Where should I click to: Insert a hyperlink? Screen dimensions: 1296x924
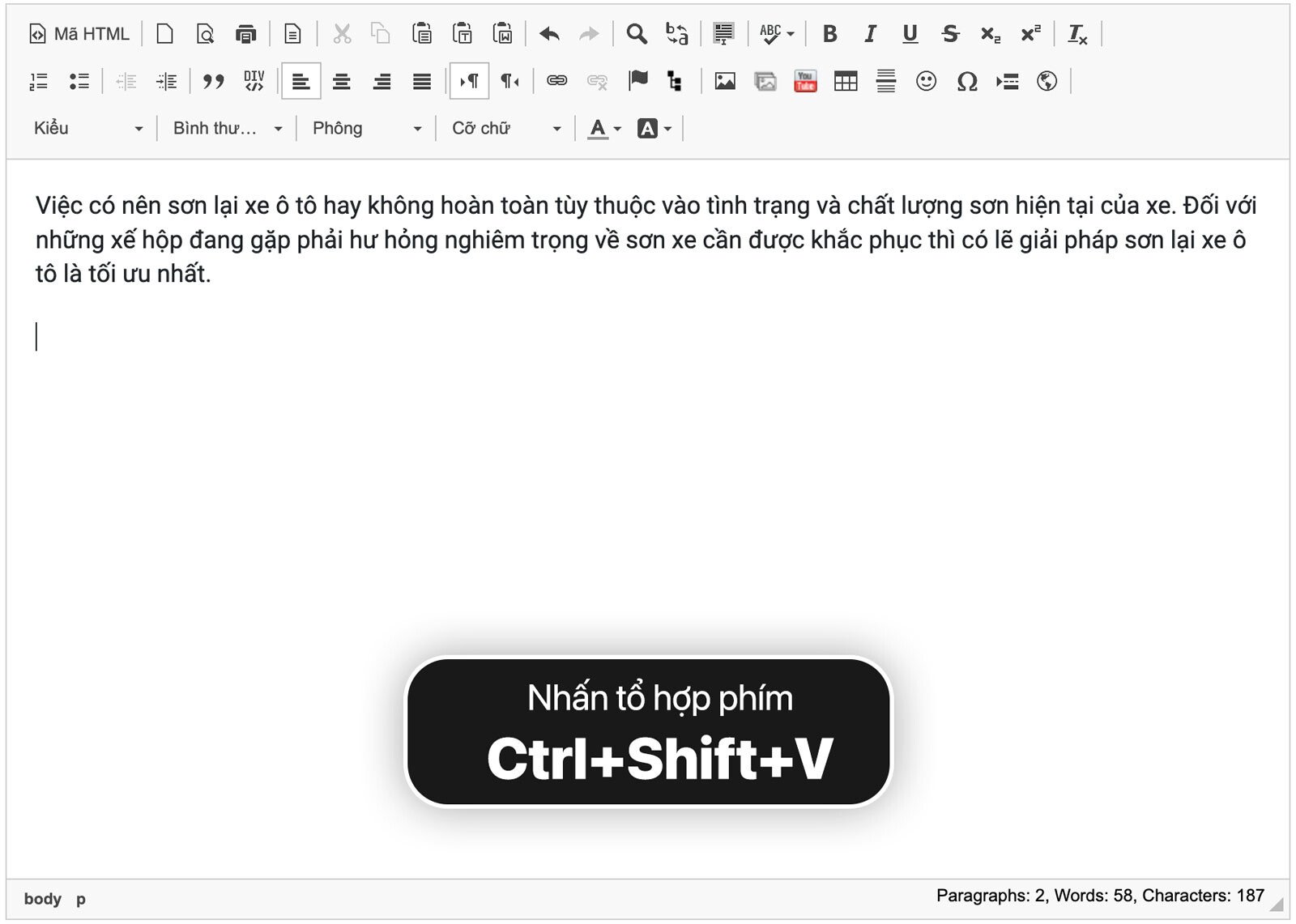[556, 81]
